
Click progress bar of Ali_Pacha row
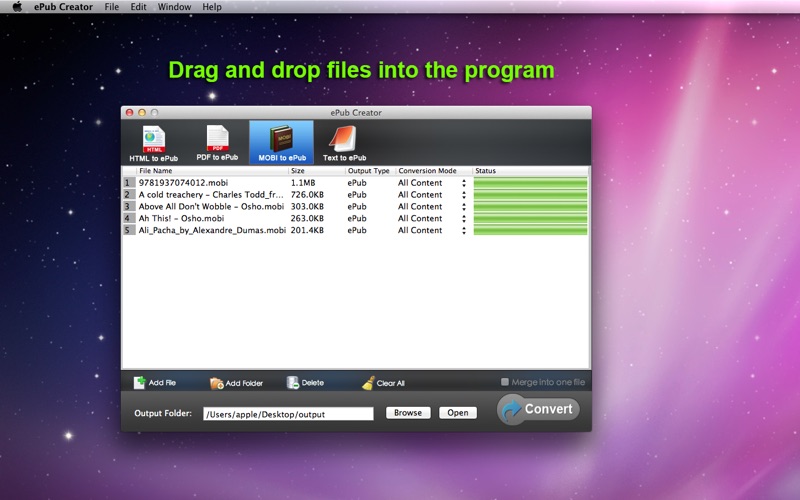(531, 230)
